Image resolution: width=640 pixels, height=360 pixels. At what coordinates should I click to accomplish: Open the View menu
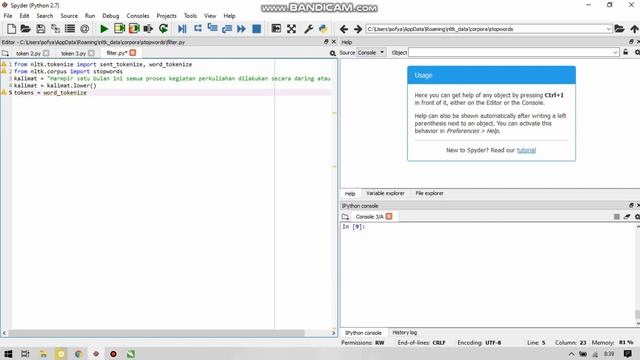(x=210, y=16)
